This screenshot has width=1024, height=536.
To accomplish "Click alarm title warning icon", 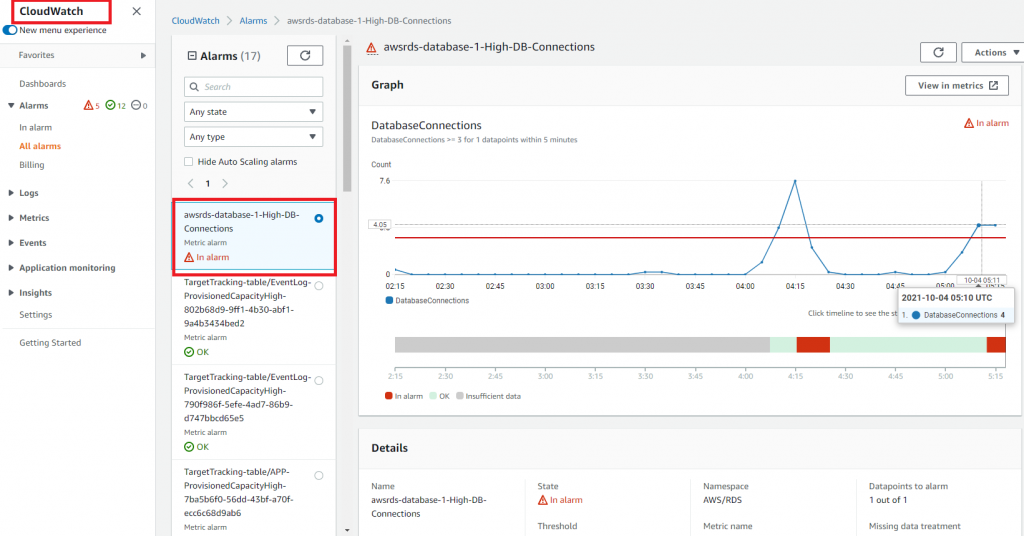I will click(x=372, y=48).
